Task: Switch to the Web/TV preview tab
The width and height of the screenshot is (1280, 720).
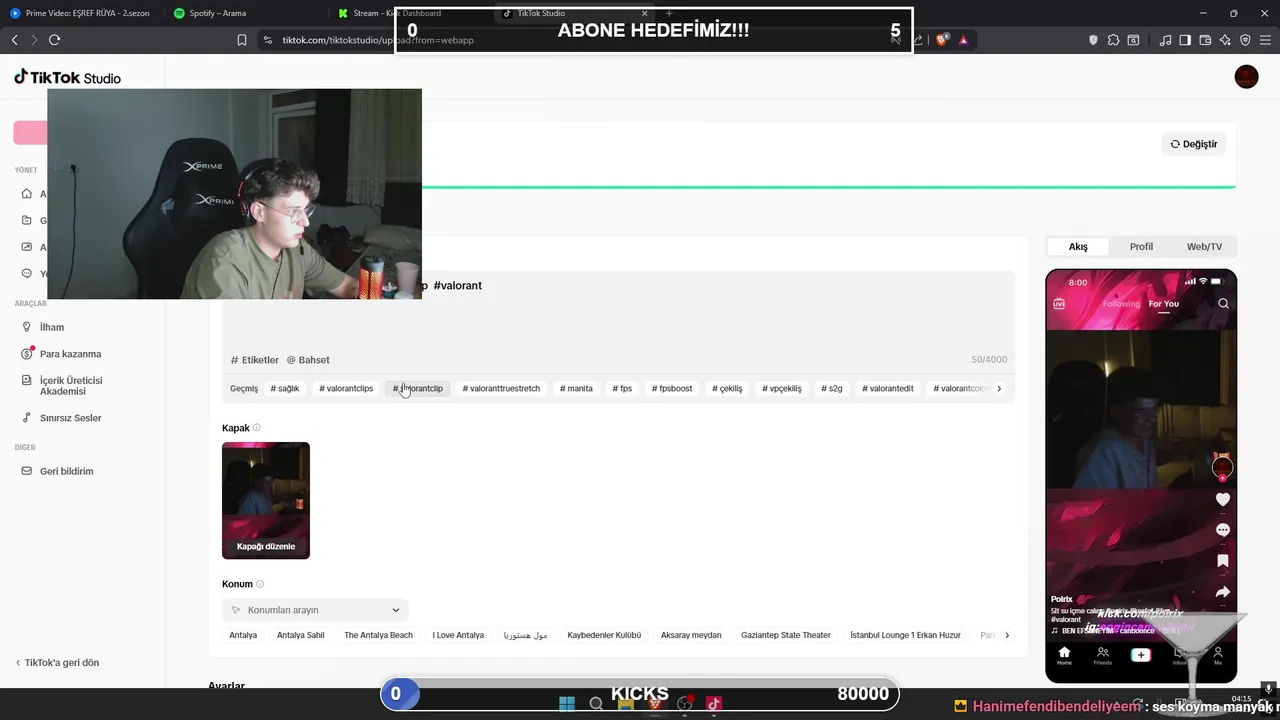Action: (1204, 247)
